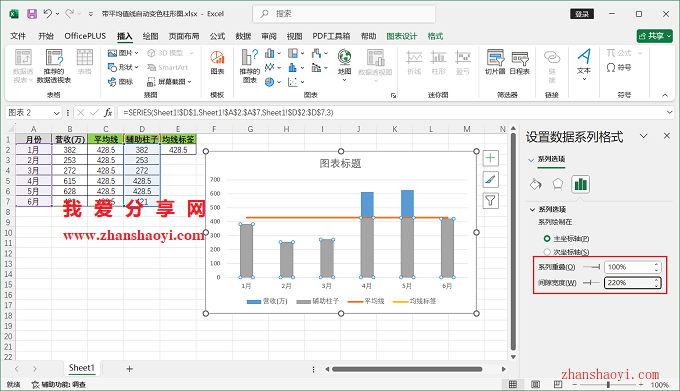Close the 设置数据系列格式 pane
Viewport: 680px width, 391px height.
click(667, 136)
